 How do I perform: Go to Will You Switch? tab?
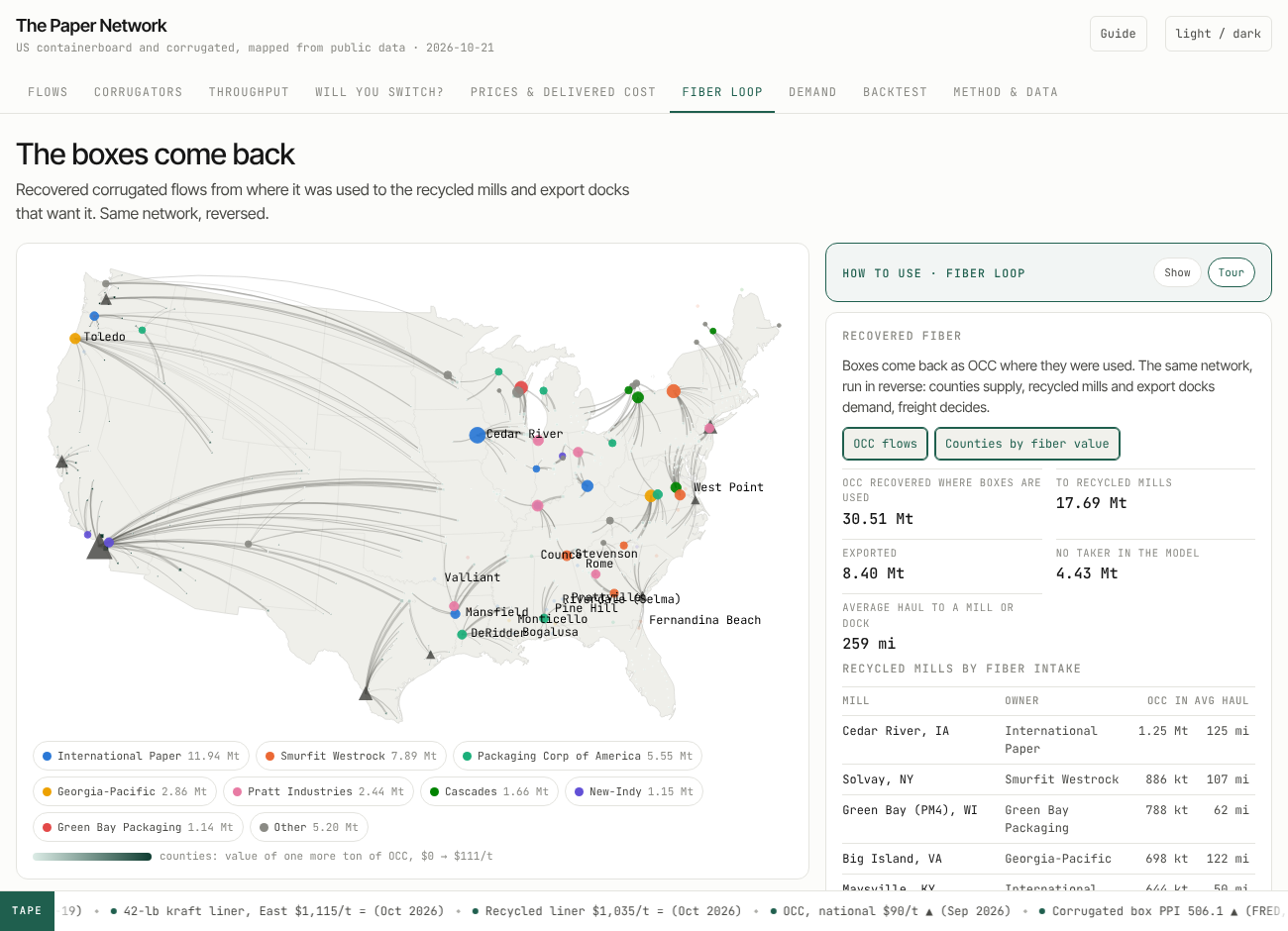click(x=379, y=92)
